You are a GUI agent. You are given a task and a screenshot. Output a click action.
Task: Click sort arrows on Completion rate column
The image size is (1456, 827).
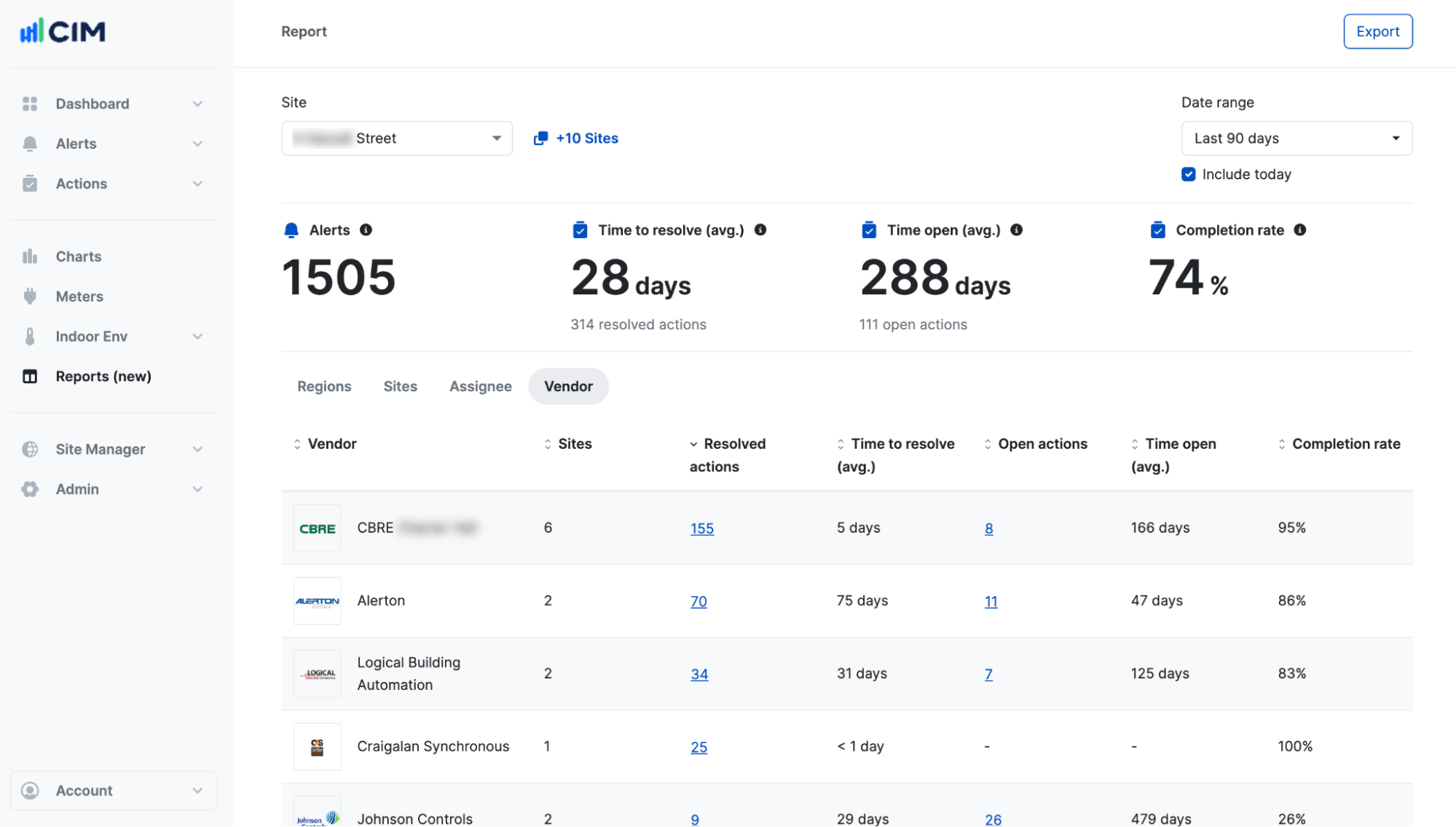1282,444
